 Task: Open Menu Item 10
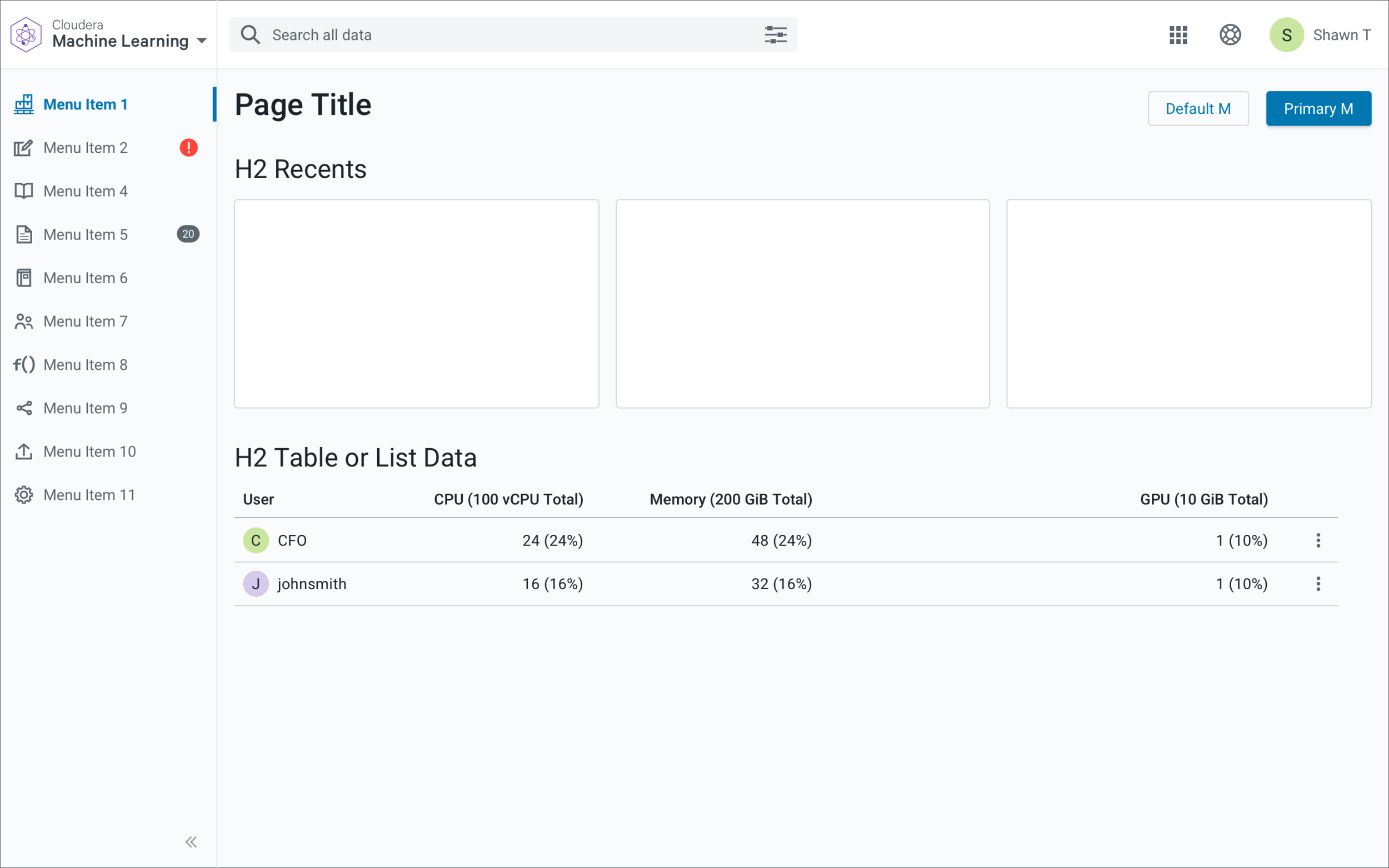89,451
